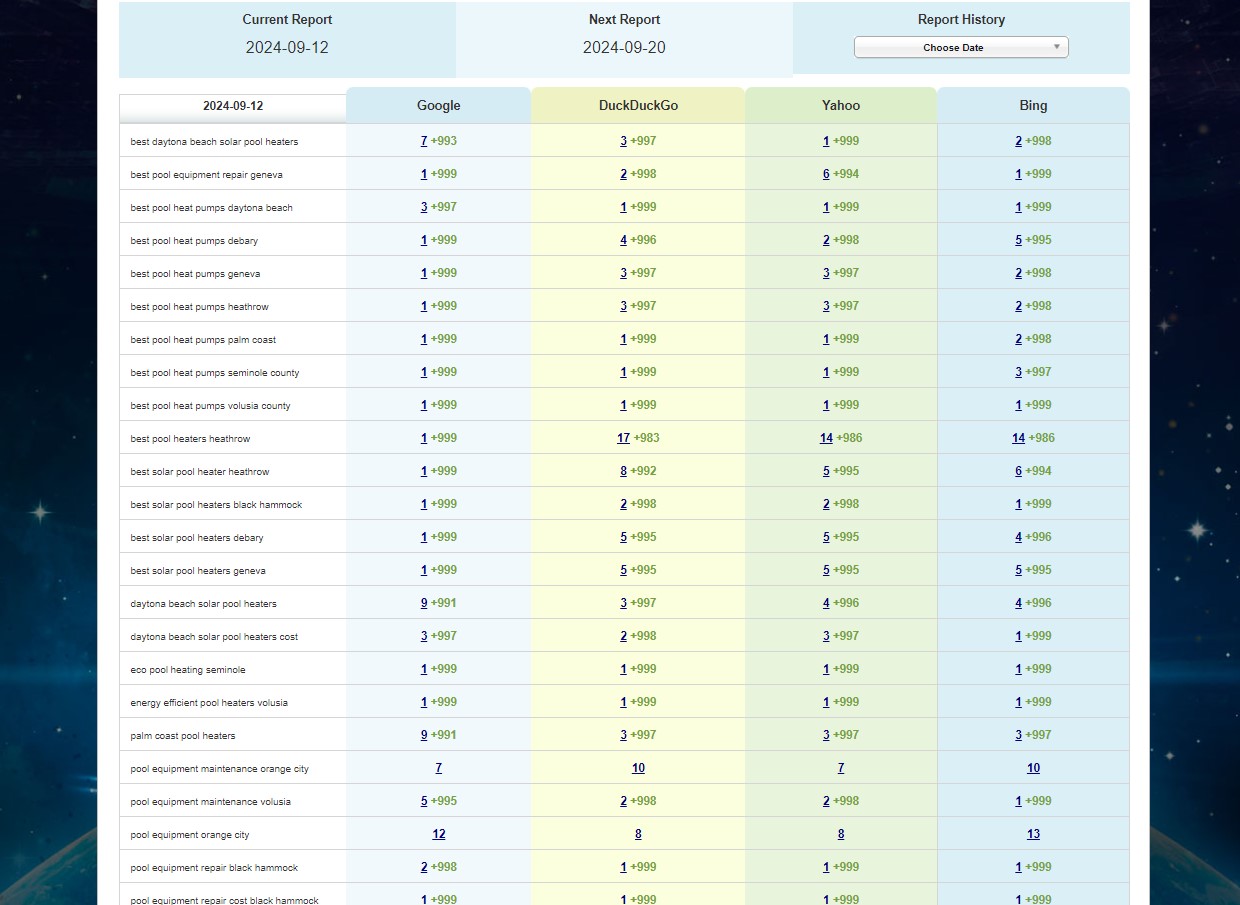Click keyword 'best pool heat pumps seminole county'

(x=215, y=373)
